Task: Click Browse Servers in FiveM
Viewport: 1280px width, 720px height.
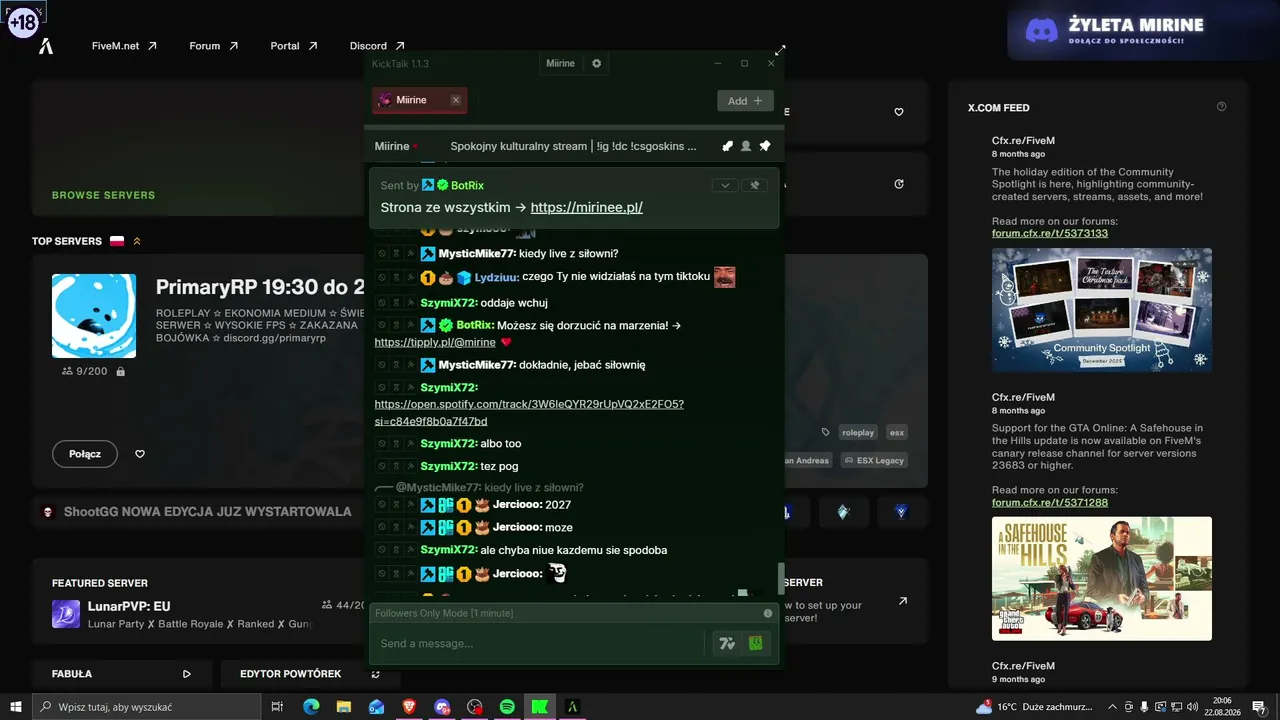Action: pyautogui.click(x=104, y=195)
